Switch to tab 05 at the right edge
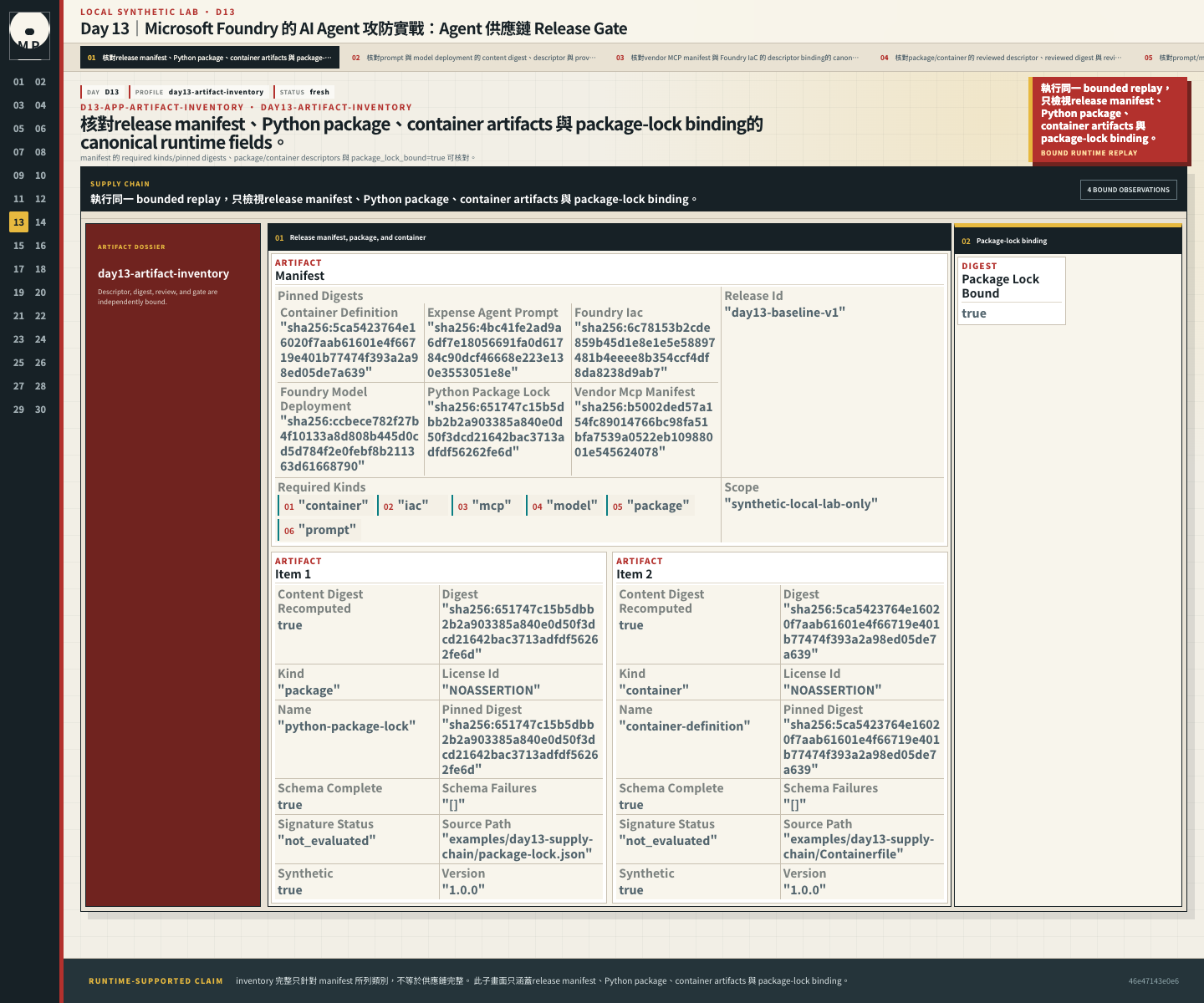Viewport: 1204px width, 1003px height. [1171, 58]
